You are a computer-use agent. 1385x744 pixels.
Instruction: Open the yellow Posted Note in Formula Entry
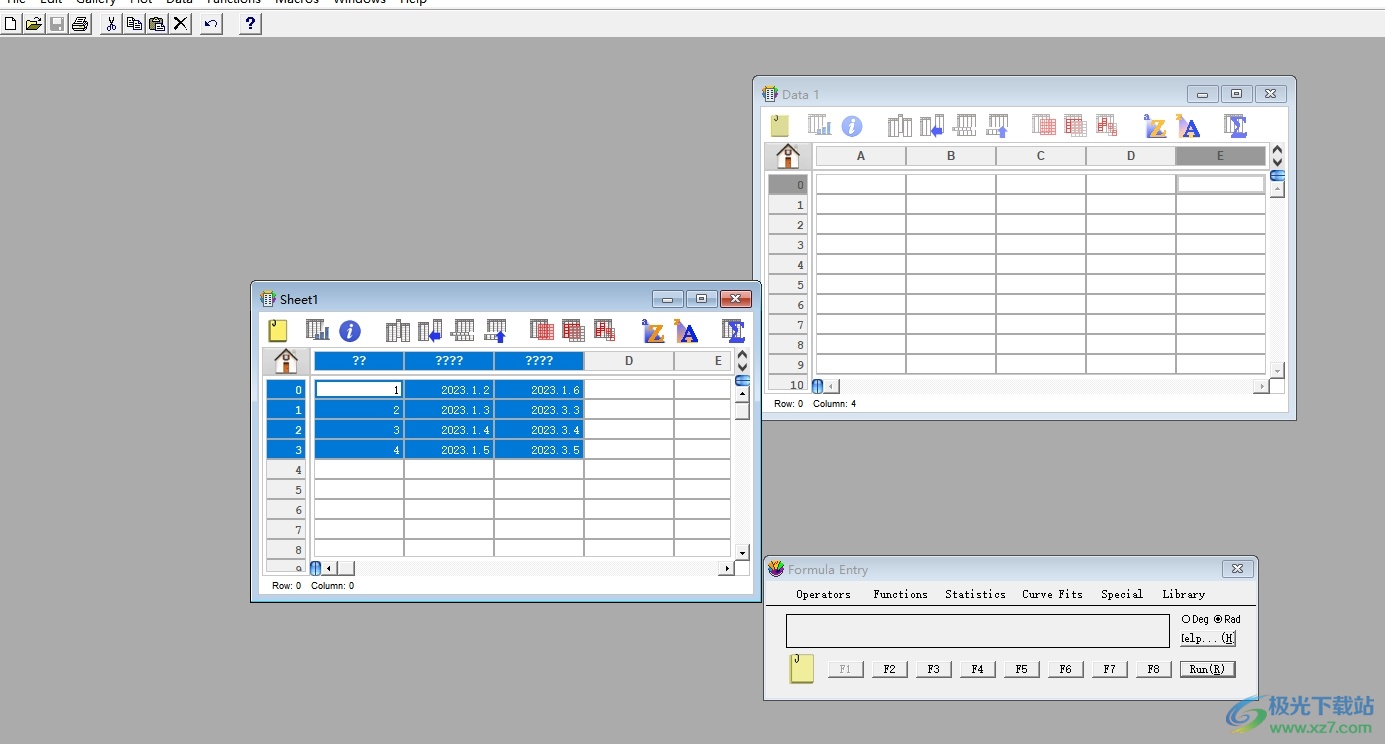(x=801, y=669)
